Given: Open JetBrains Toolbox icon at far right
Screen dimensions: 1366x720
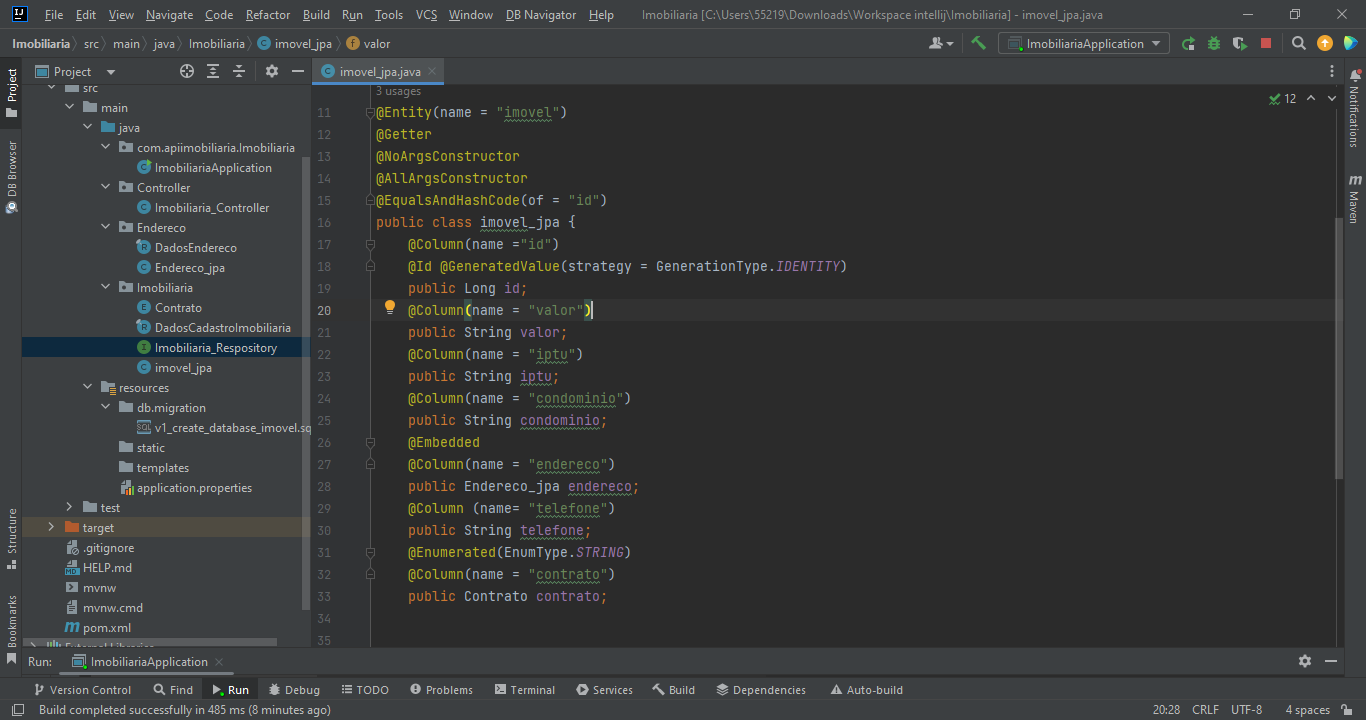Looking at the screenshot, I should (x=1350, y=43).
